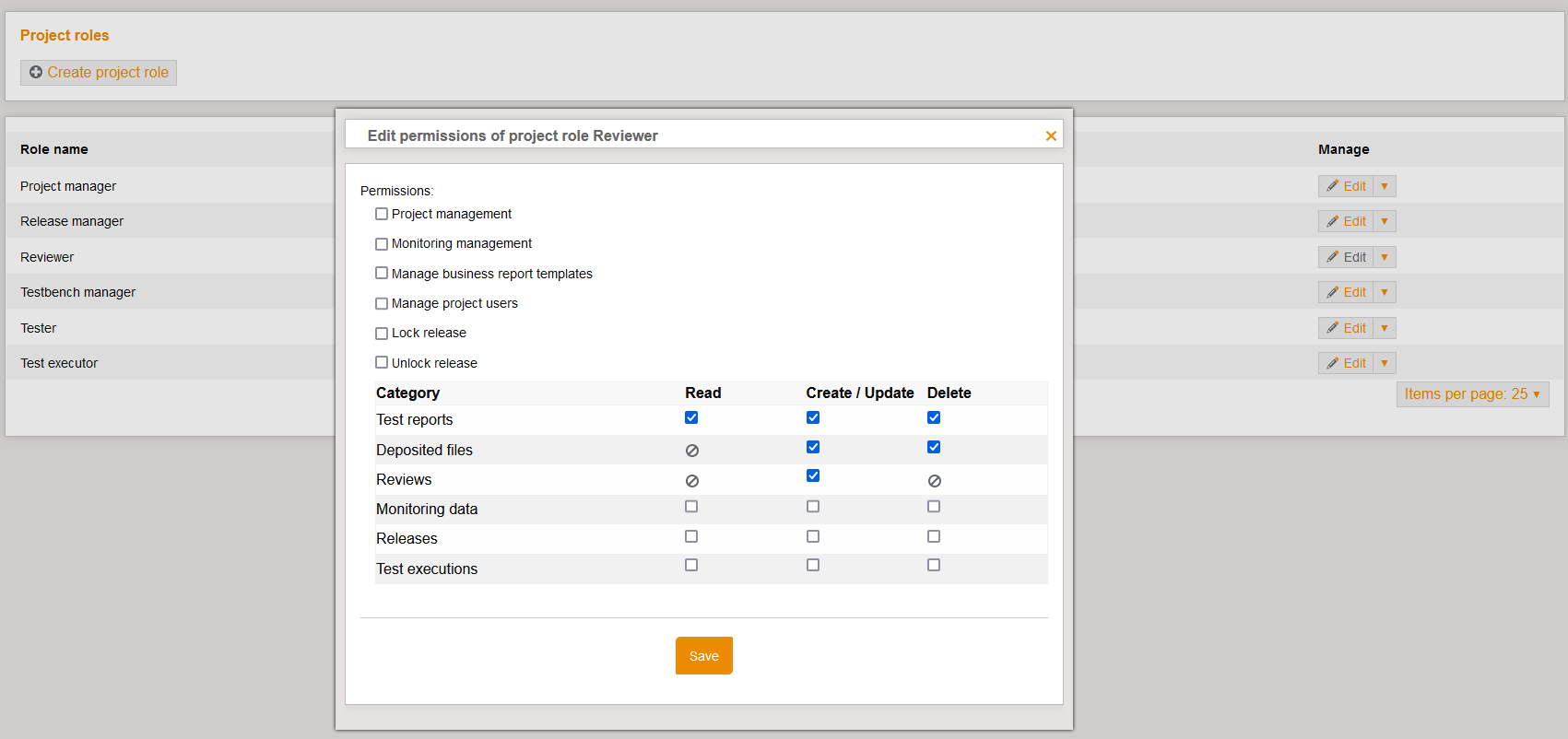Viewport: 1568px width, 739px height.
Task: Expand the dropdown arrow next to Reviewer's Edit
Action: tap(1385, 257)
